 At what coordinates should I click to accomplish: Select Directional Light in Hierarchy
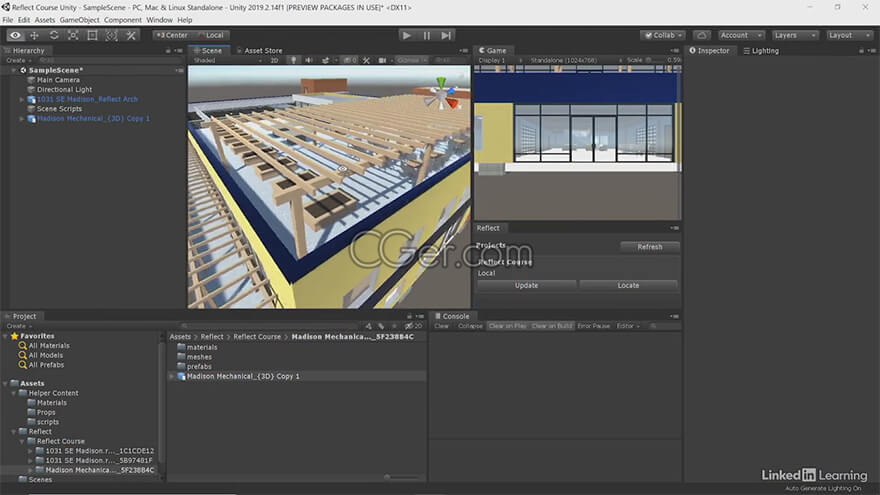65,89
